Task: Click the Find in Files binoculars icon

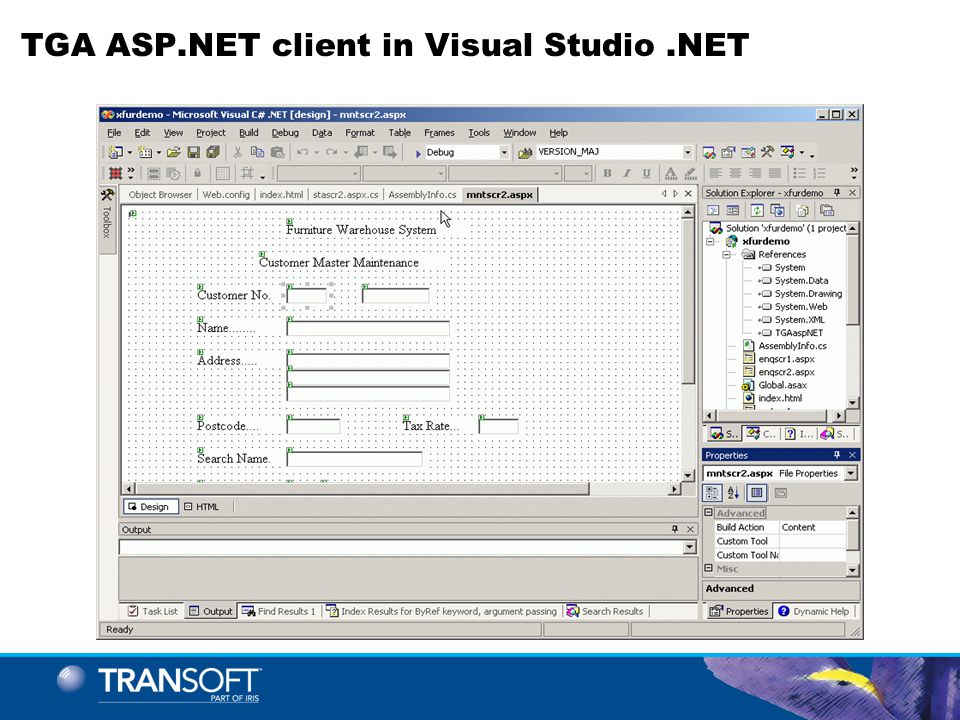Action: tap(525, 153)
